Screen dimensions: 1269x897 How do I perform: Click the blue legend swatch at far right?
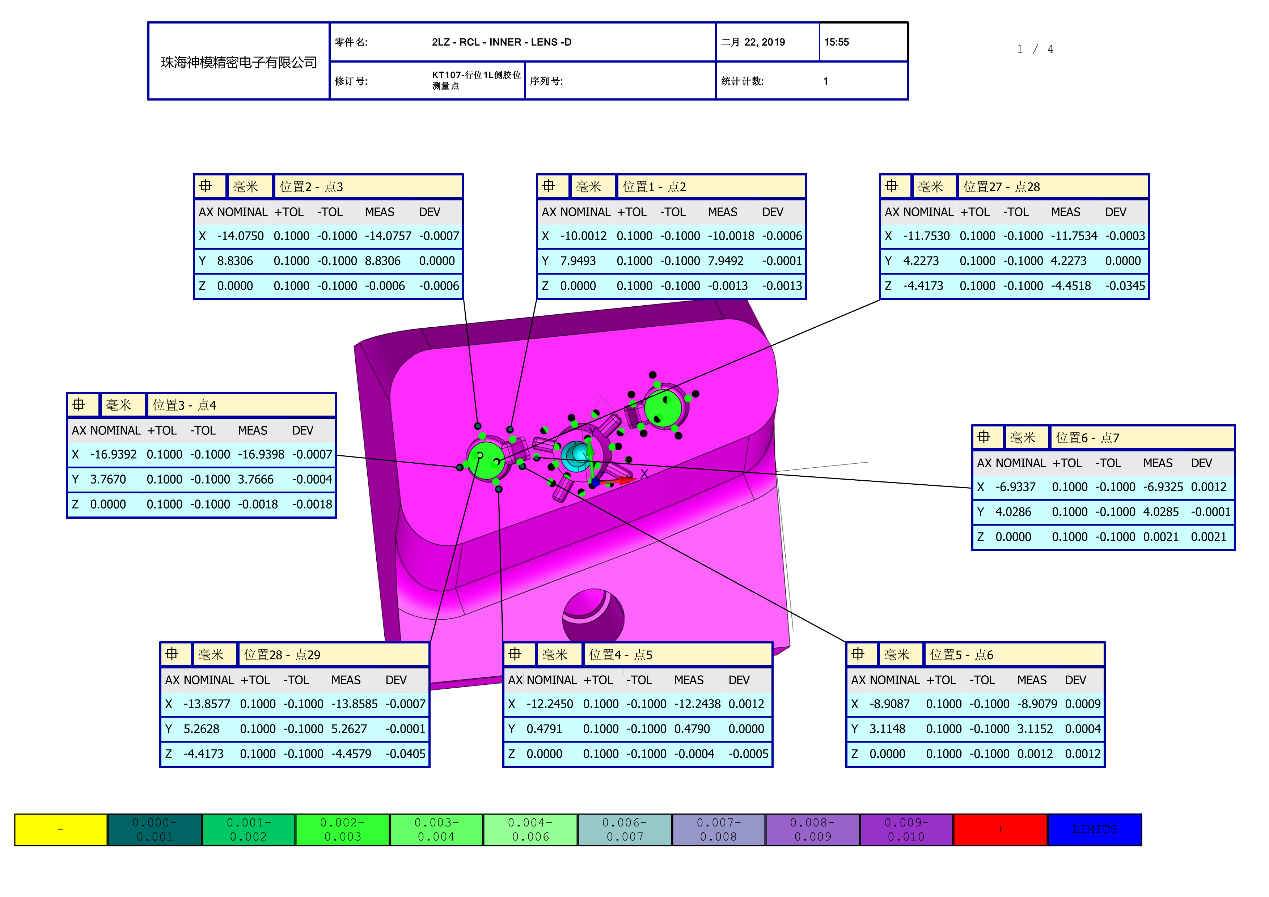point(1094,830)
